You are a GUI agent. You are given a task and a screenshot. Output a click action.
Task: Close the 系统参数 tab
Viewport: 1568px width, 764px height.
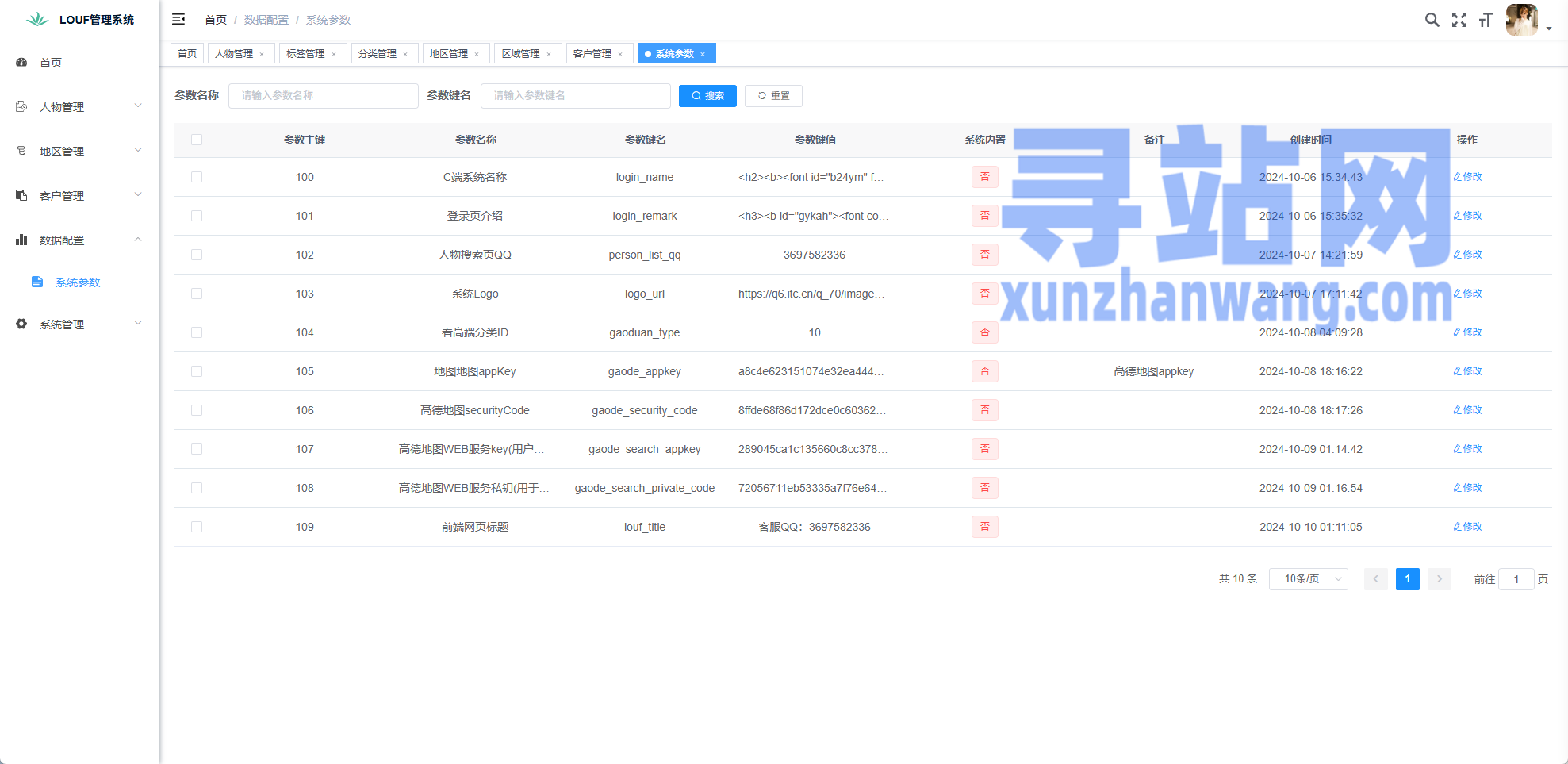(703, 54)
